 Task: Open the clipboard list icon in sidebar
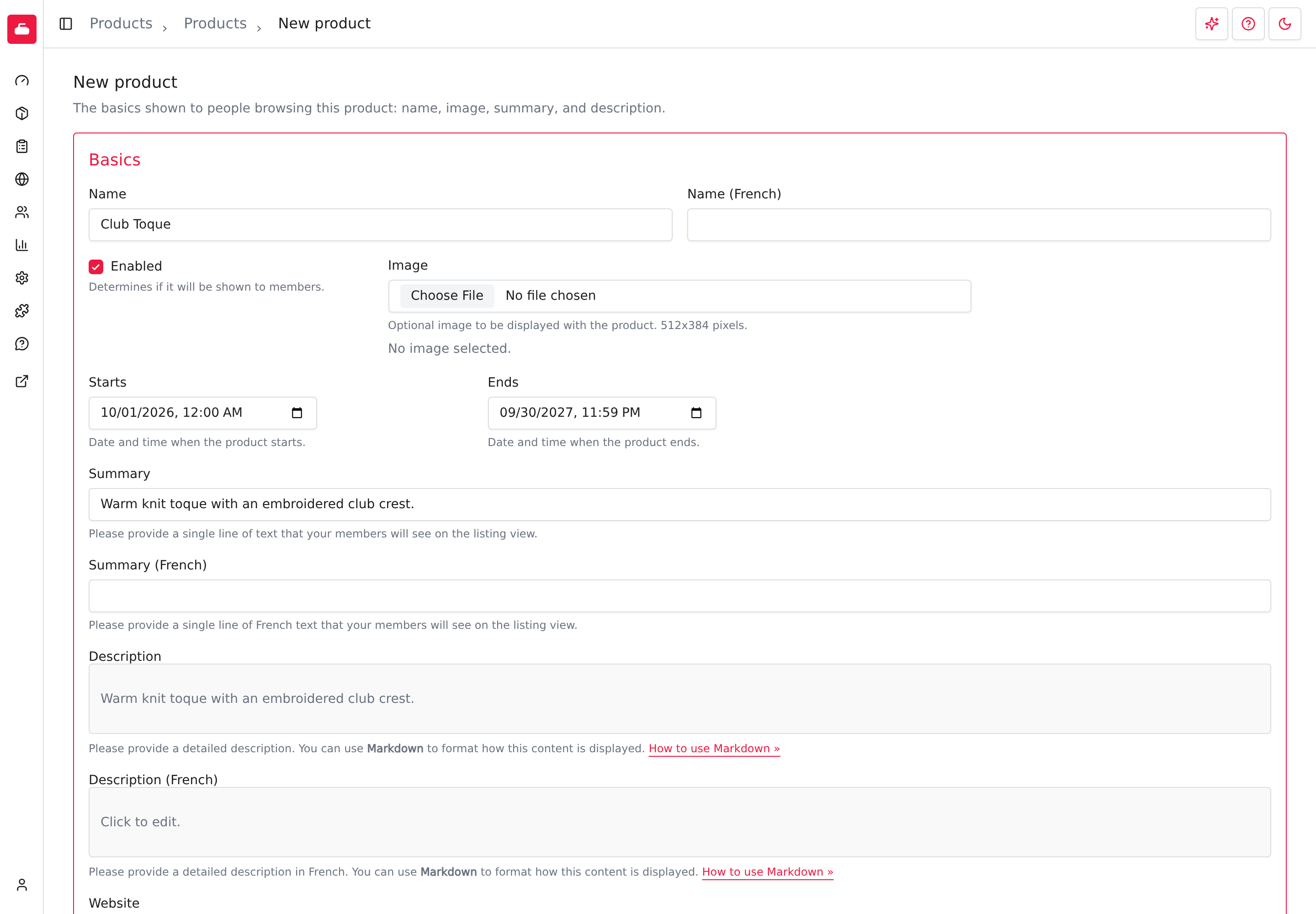pos(22,147)
